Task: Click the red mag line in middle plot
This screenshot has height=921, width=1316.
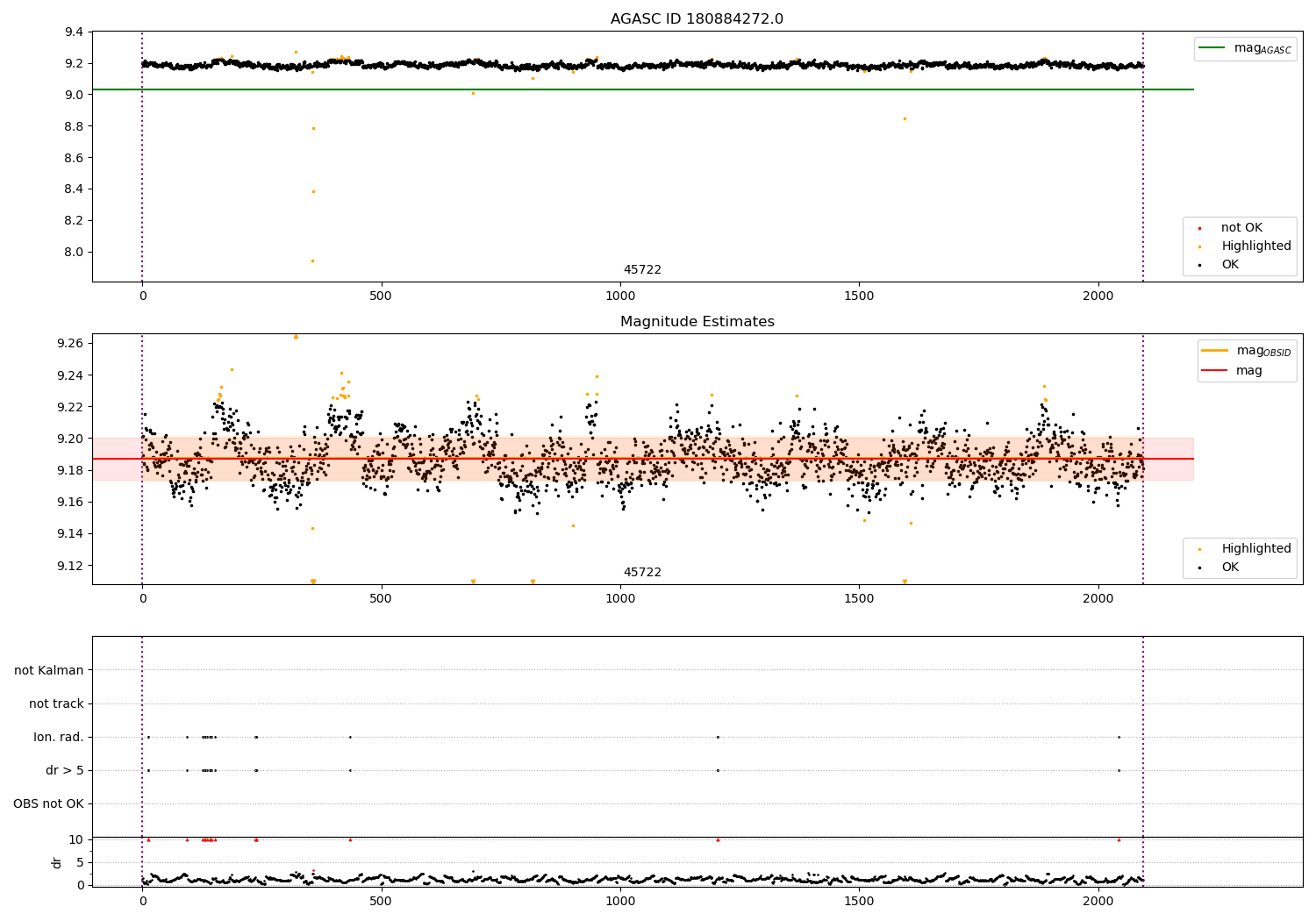Action: click(643, 459)
